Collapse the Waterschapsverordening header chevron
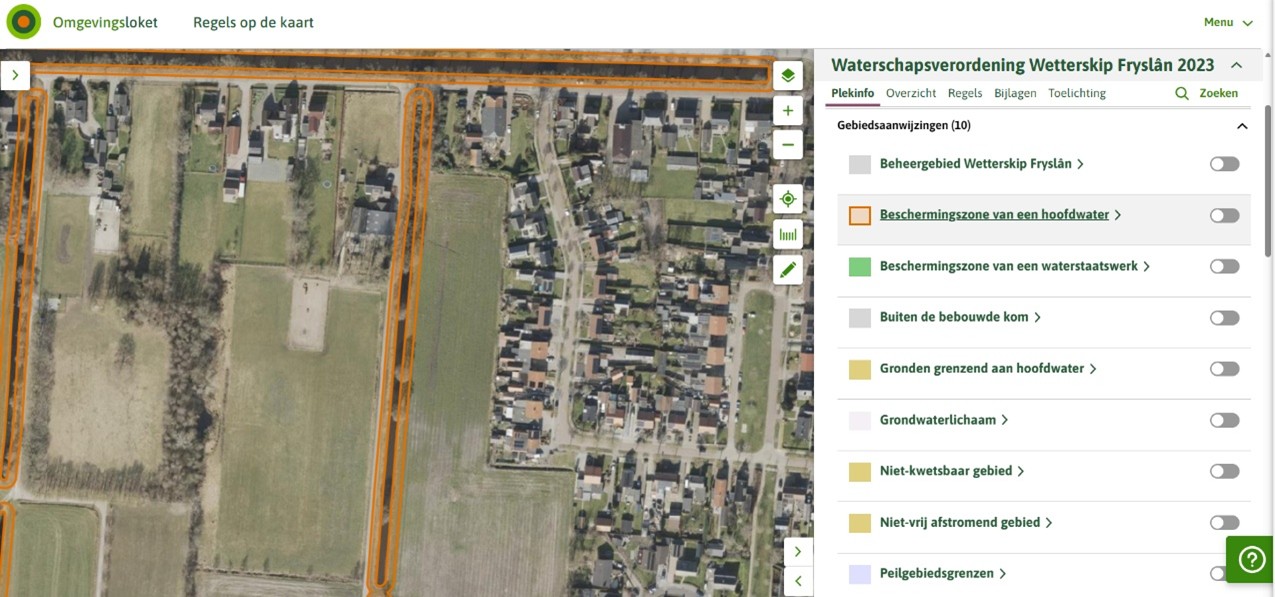The width and height of the screenshot is (1275, 597). (x=1236, y=65)
